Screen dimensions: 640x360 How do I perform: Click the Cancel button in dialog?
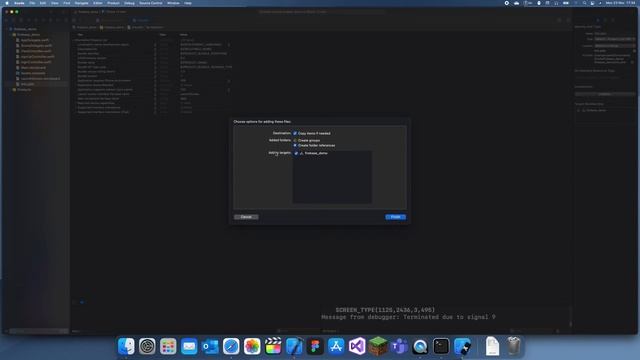246,217
